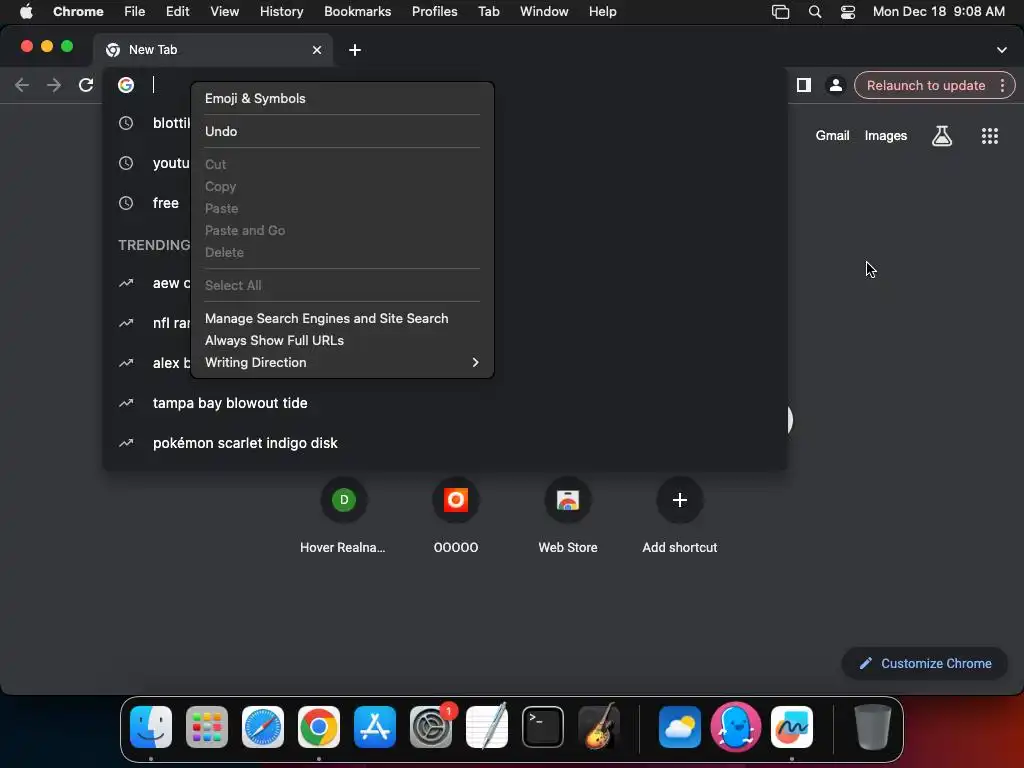The image size is (1024, 768).
Task: Open TextEdit in the dock
Action: click(x=487, y=726)
